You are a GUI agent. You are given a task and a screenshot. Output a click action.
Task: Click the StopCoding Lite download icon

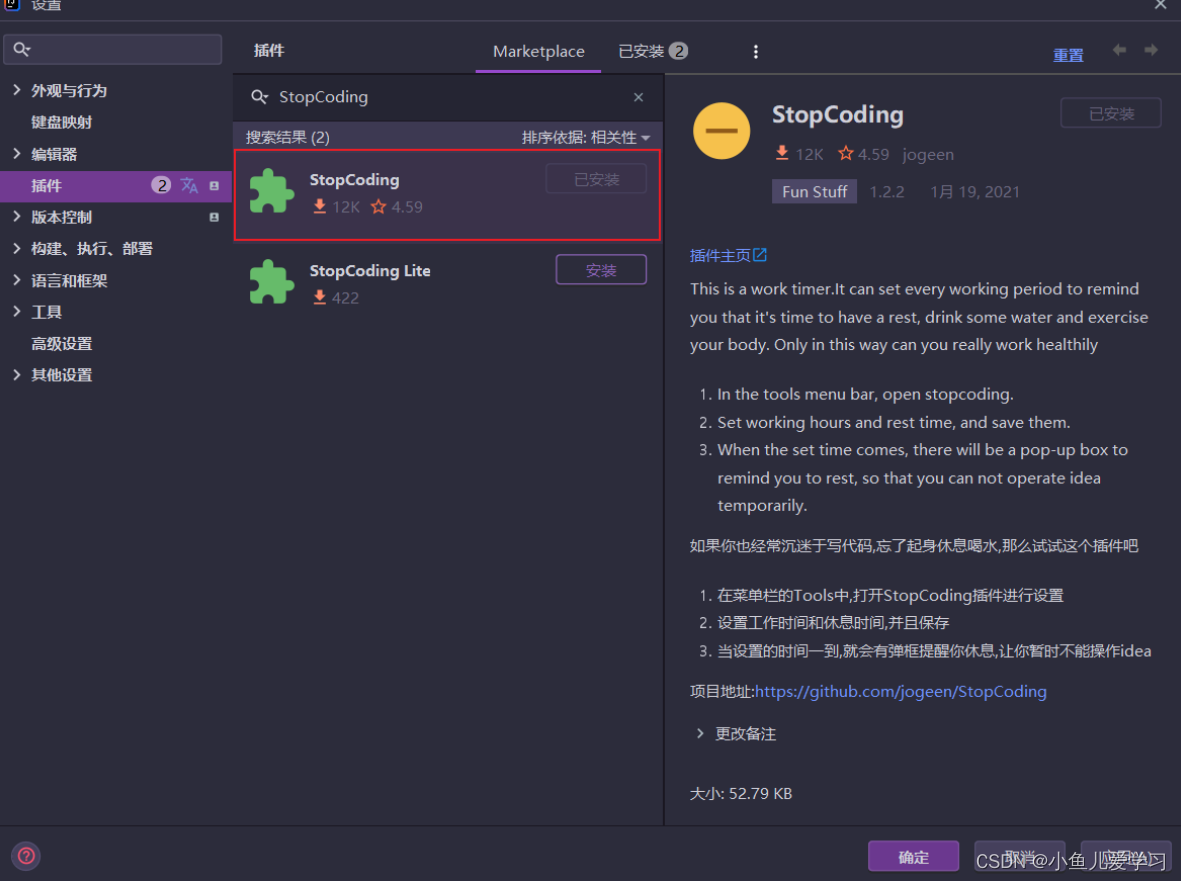pyautogui.click(x=319, y=297)
